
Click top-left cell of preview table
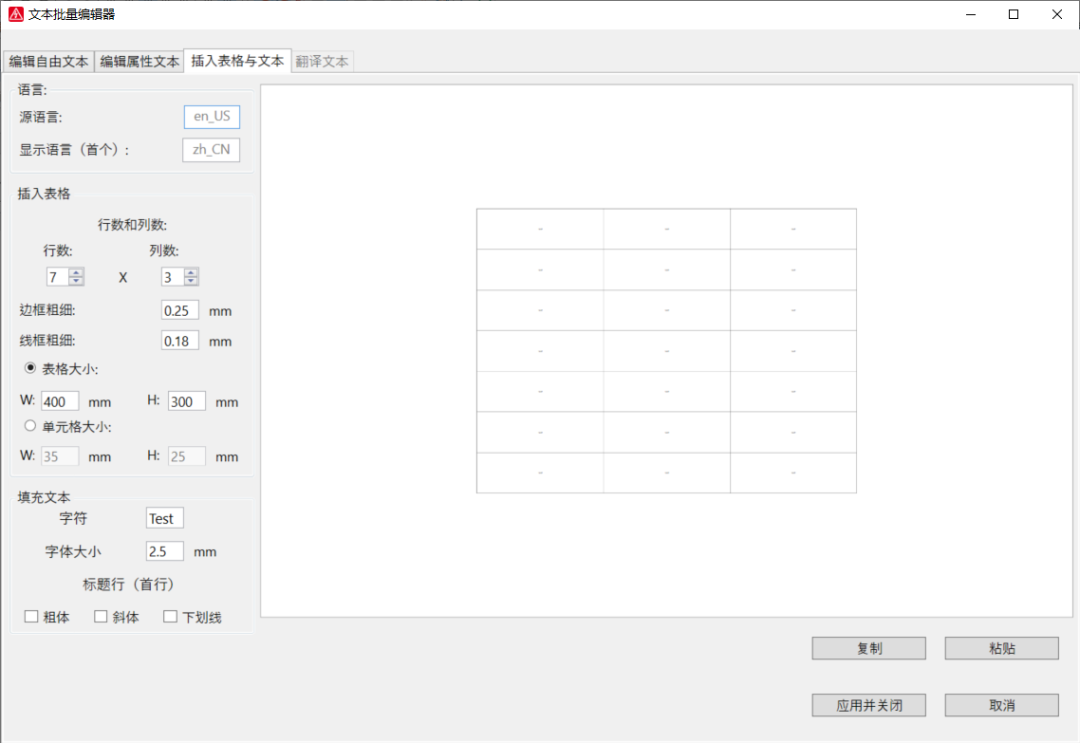coord(540,229)
